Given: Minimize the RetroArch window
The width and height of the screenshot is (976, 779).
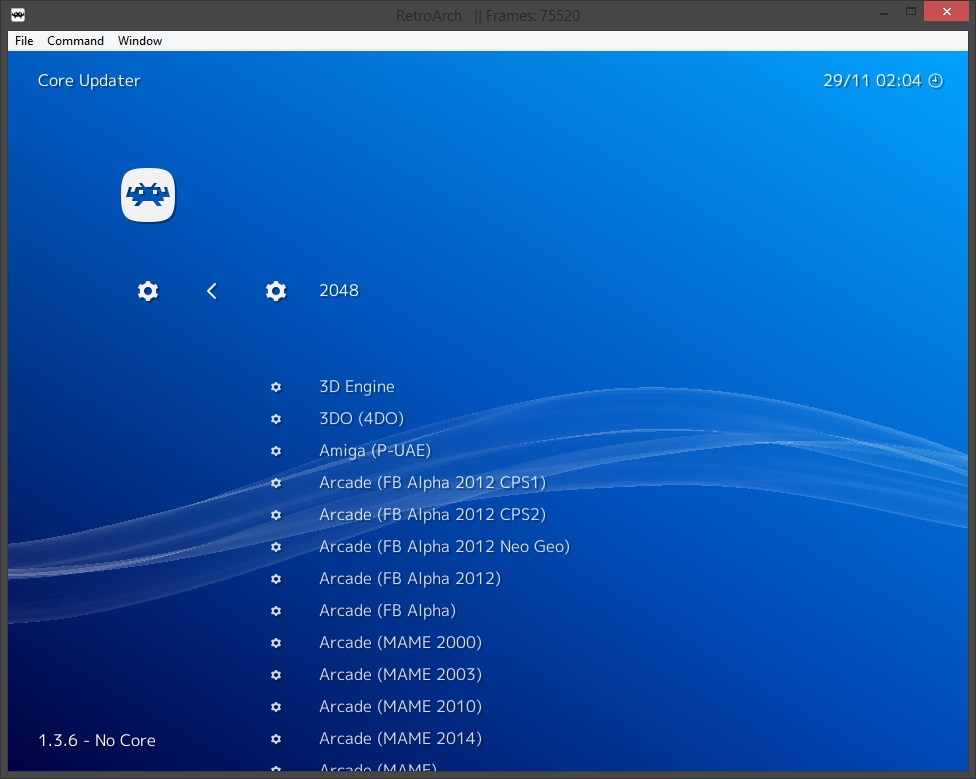Looking at the screenshot, I should tap(884, 12).
